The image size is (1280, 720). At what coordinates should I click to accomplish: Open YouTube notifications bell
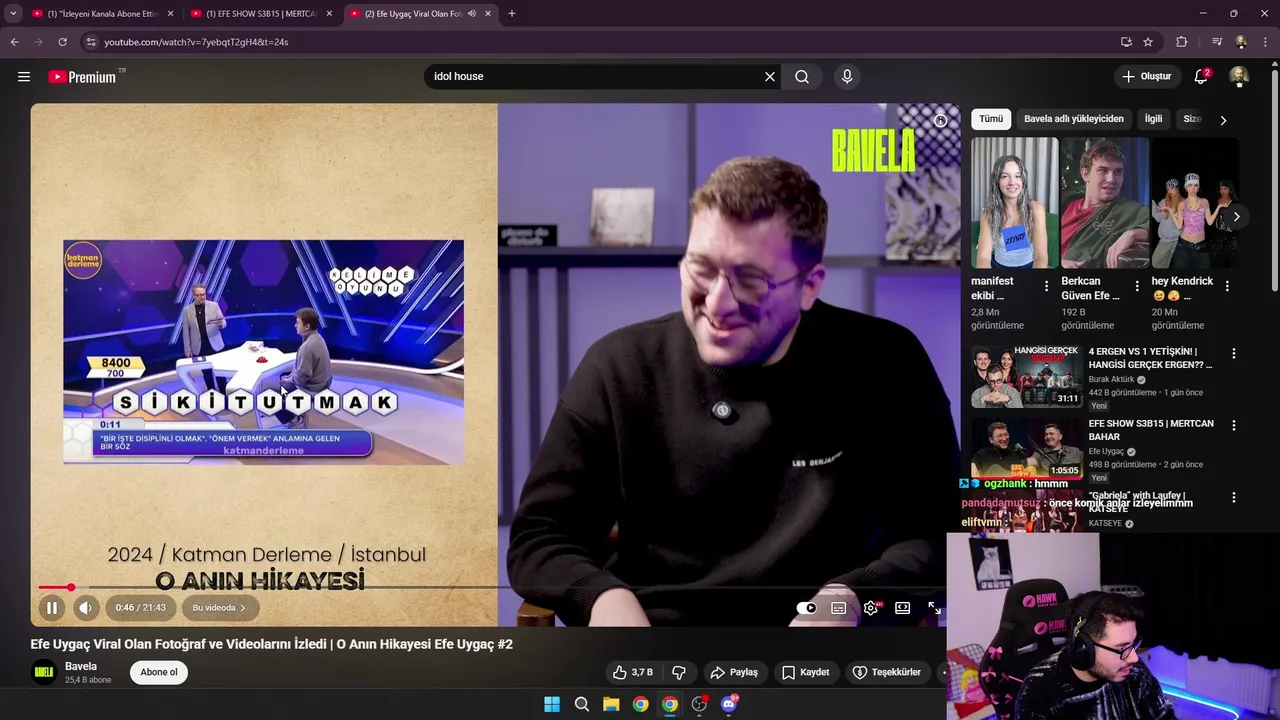pyautogui.click(x=1202, y=77)
